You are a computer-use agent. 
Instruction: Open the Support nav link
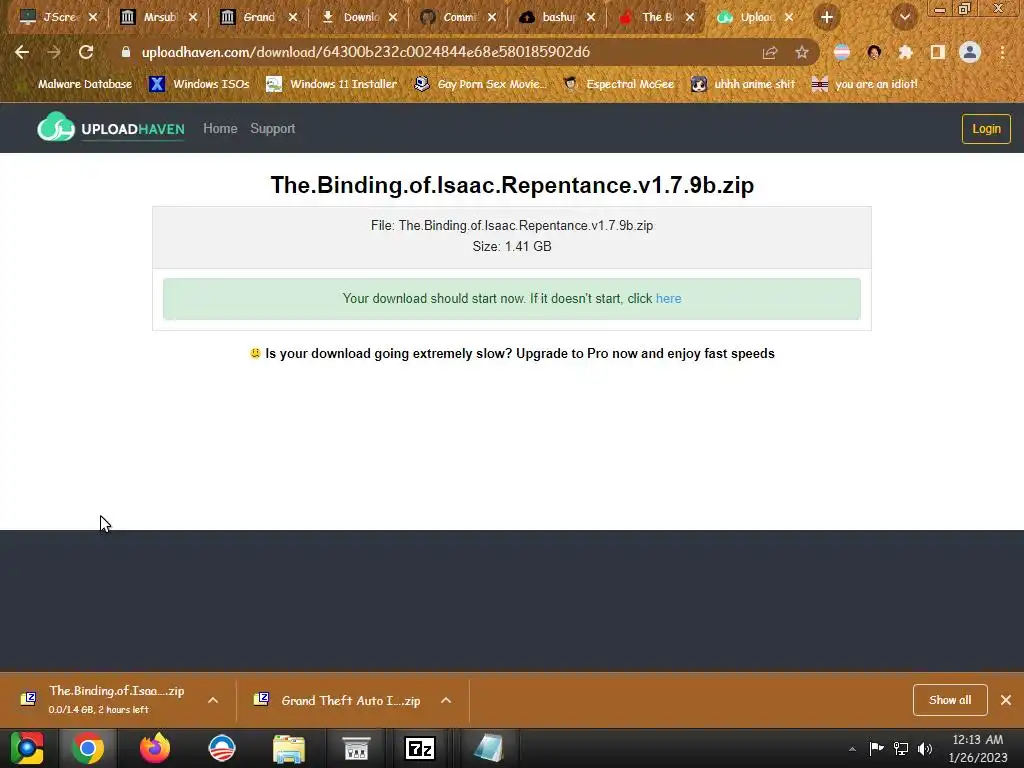point(273,129)
